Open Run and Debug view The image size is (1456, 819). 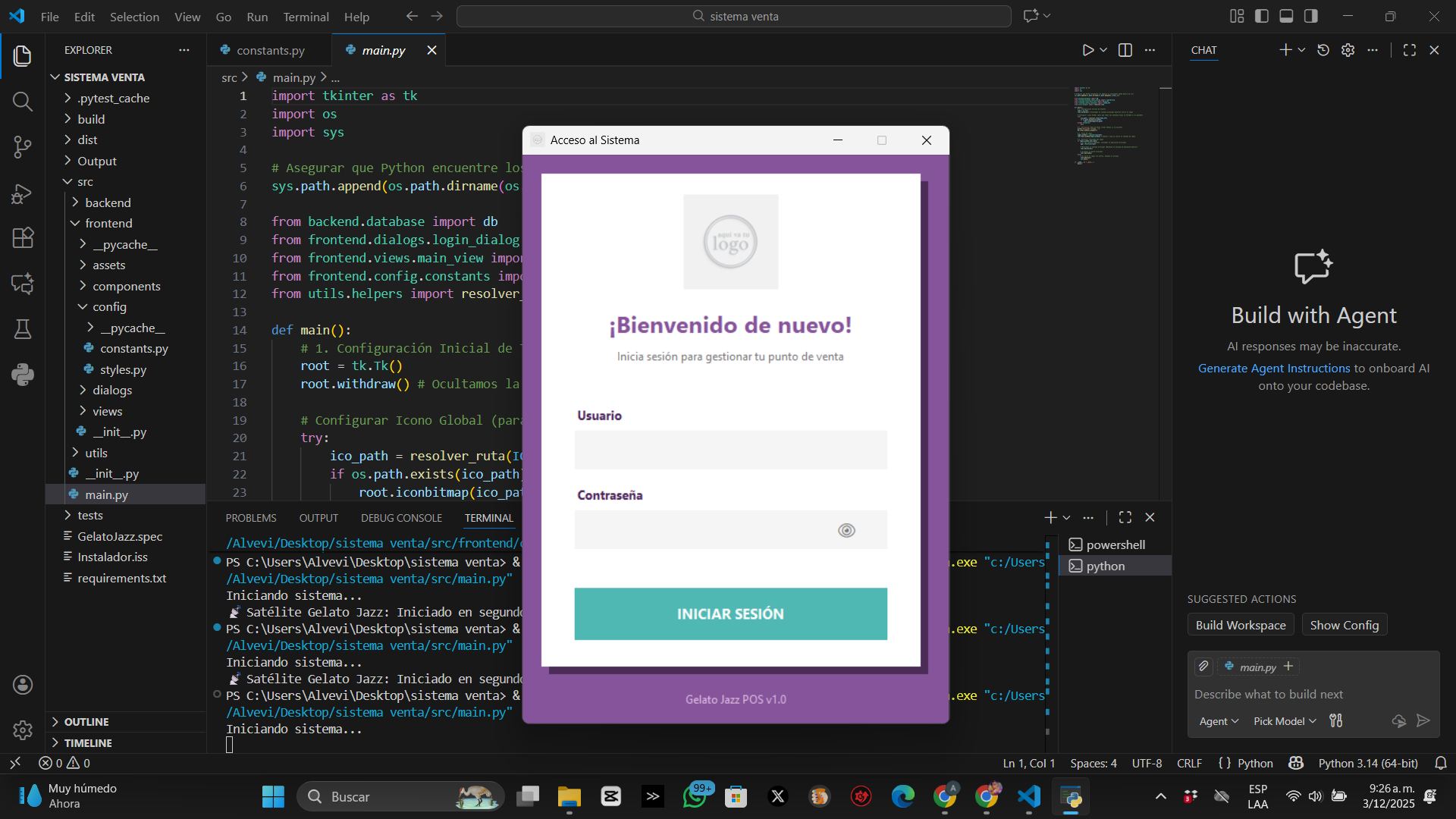tap(22, 193)
